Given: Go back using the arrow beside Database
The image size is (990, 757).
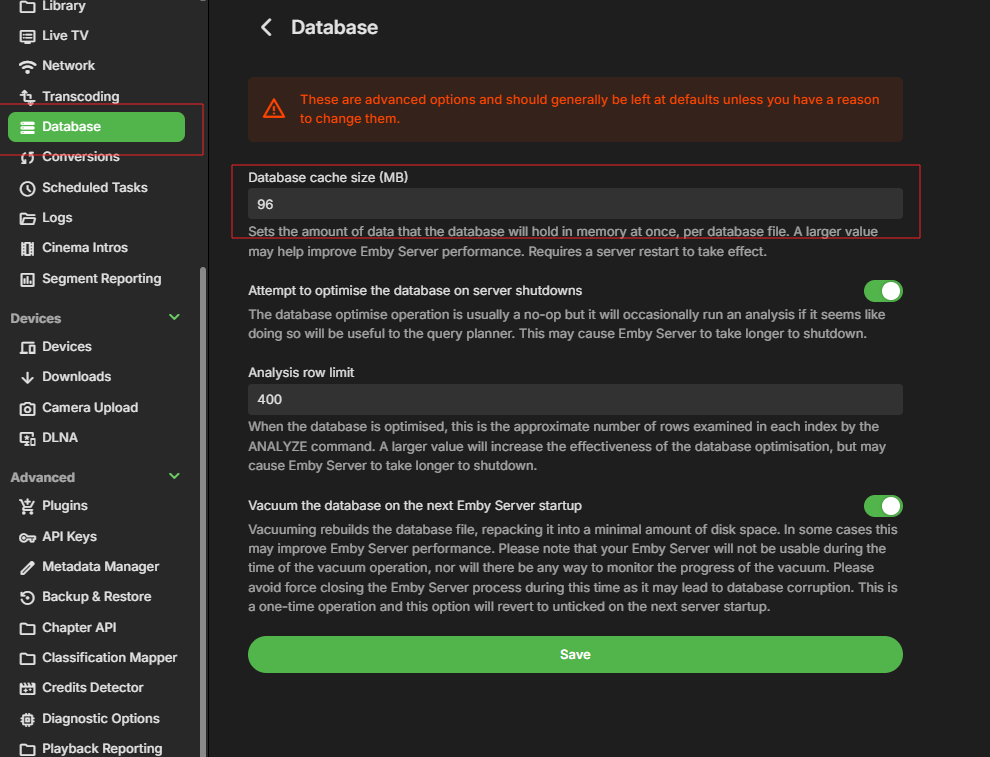Looking at the screenshot, I should point(266,27).
